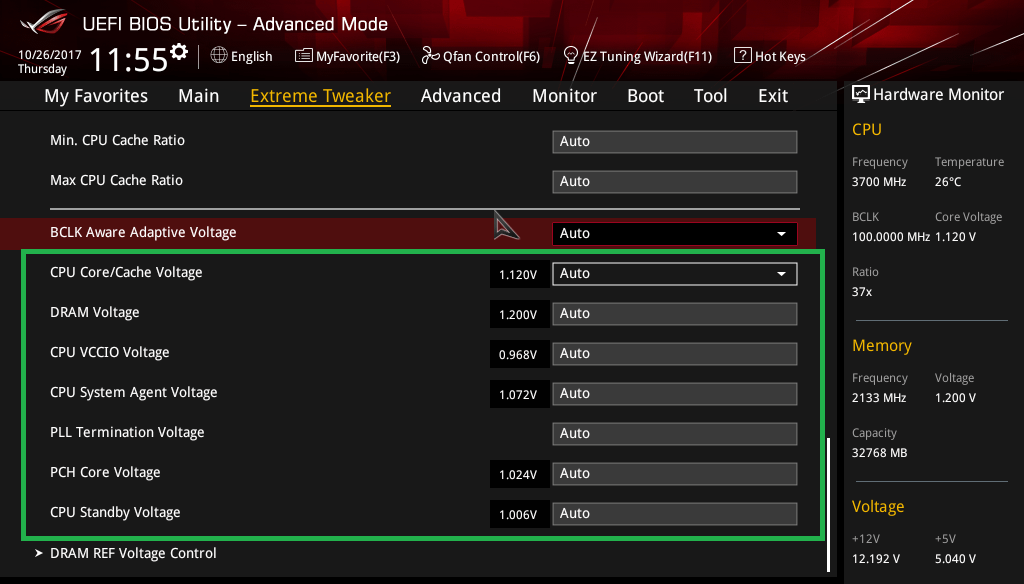Click the 2133 MHz memory frequency value
Image resolution: width=1024 pixels, height=584 pixels.
(879, 398)
